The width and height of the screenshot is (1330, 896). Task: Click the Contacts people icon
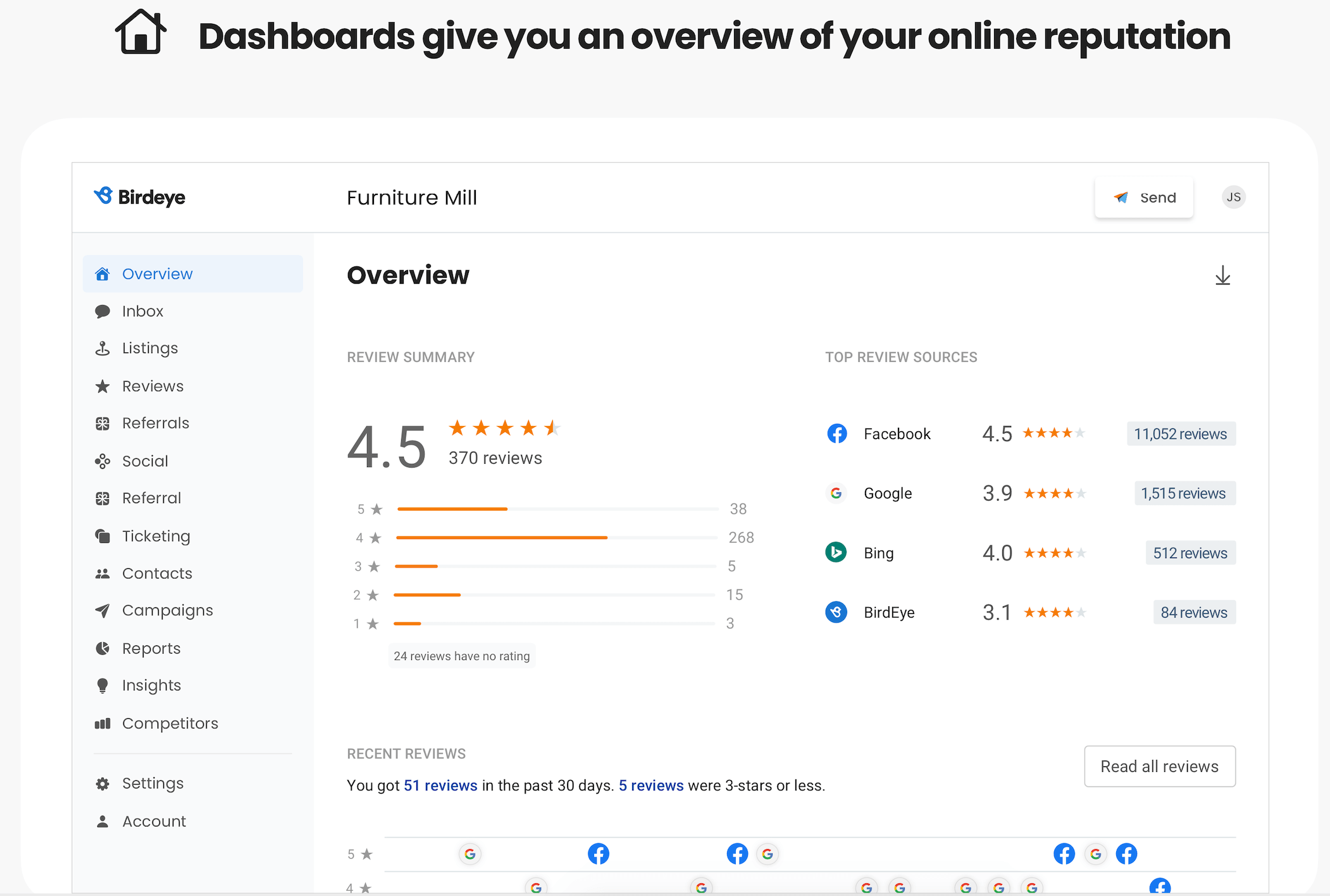click(103, 573)
